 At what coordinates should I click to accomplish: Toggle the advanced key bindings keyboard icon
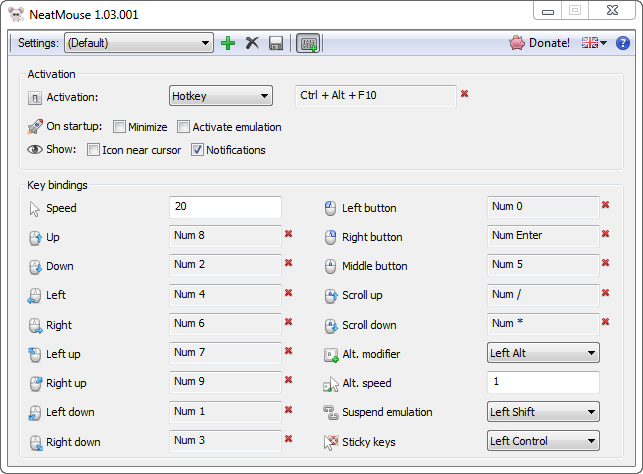pos(308,43)
